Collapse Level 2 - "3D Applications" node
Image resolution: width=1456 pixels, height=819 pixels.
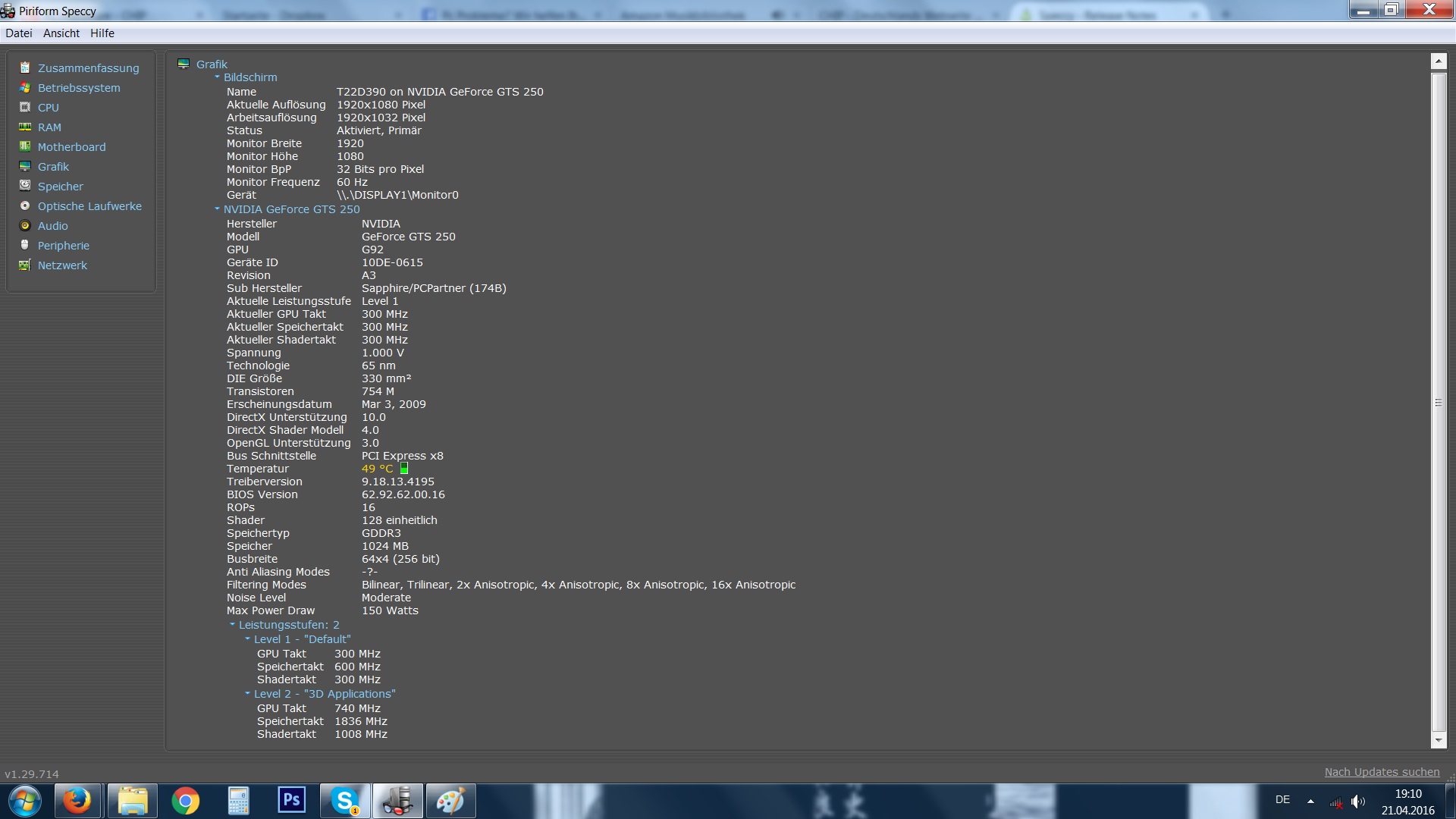[x=247, y=693]
